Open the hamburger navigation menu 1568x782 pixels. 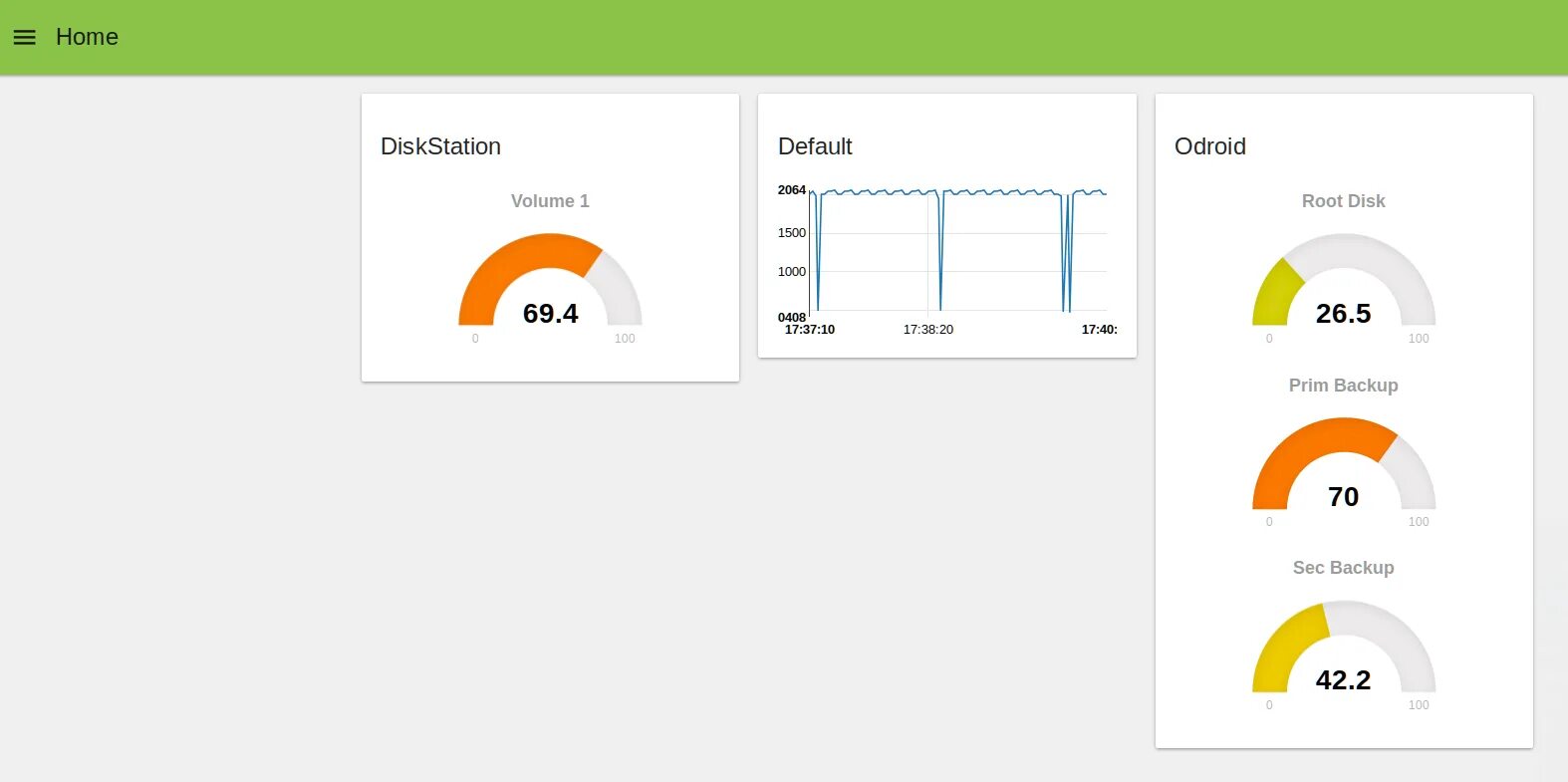(x=24, y=37)
